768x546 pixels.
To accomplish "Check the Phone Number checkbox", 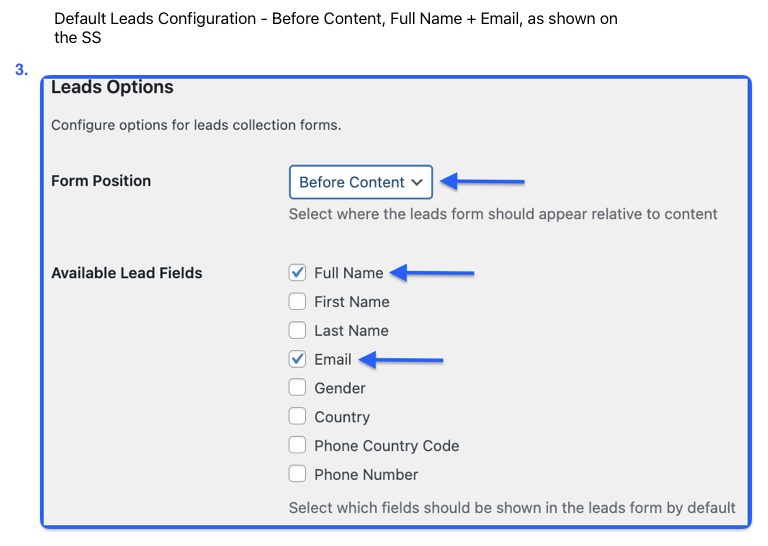I will point(297,474).
